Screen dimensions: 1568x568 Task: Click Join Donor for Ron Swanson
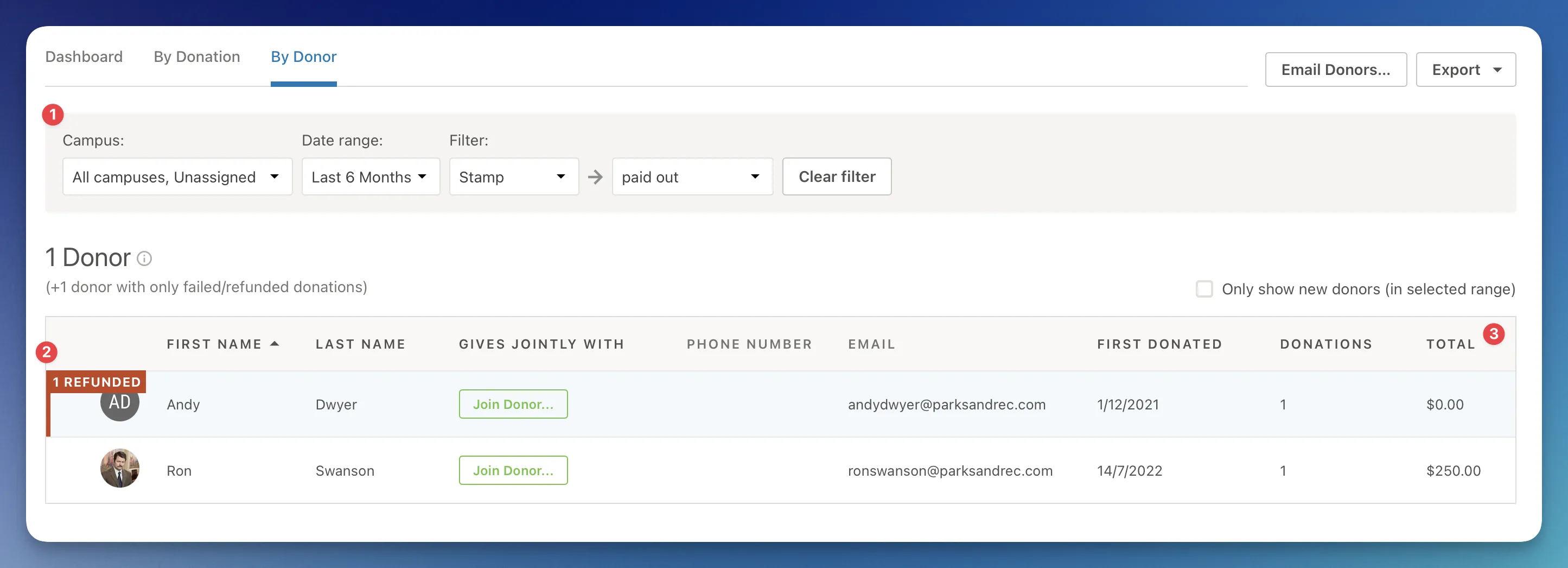tap(513, 470)
